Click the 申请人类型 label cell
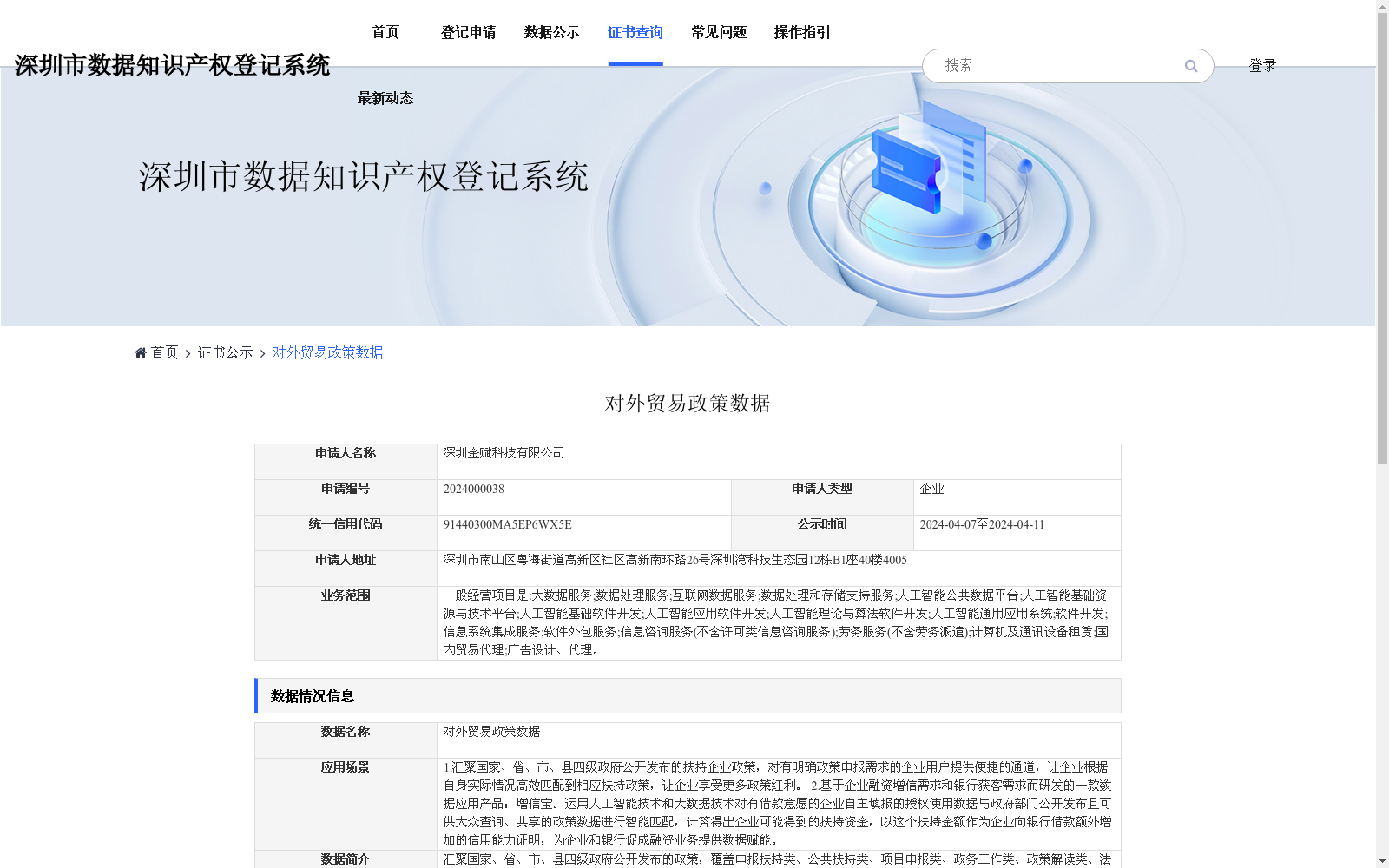Image resolution: width=1389 pixels, height=868 pixels. pyautogui.click(x=822, y=497)
